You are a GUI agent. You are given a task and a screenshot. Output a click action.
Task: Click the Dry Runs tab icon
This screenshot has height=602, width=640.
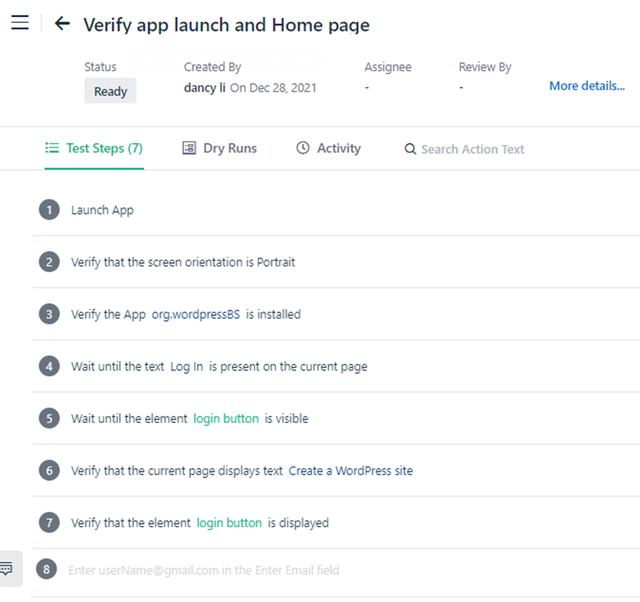189,148
